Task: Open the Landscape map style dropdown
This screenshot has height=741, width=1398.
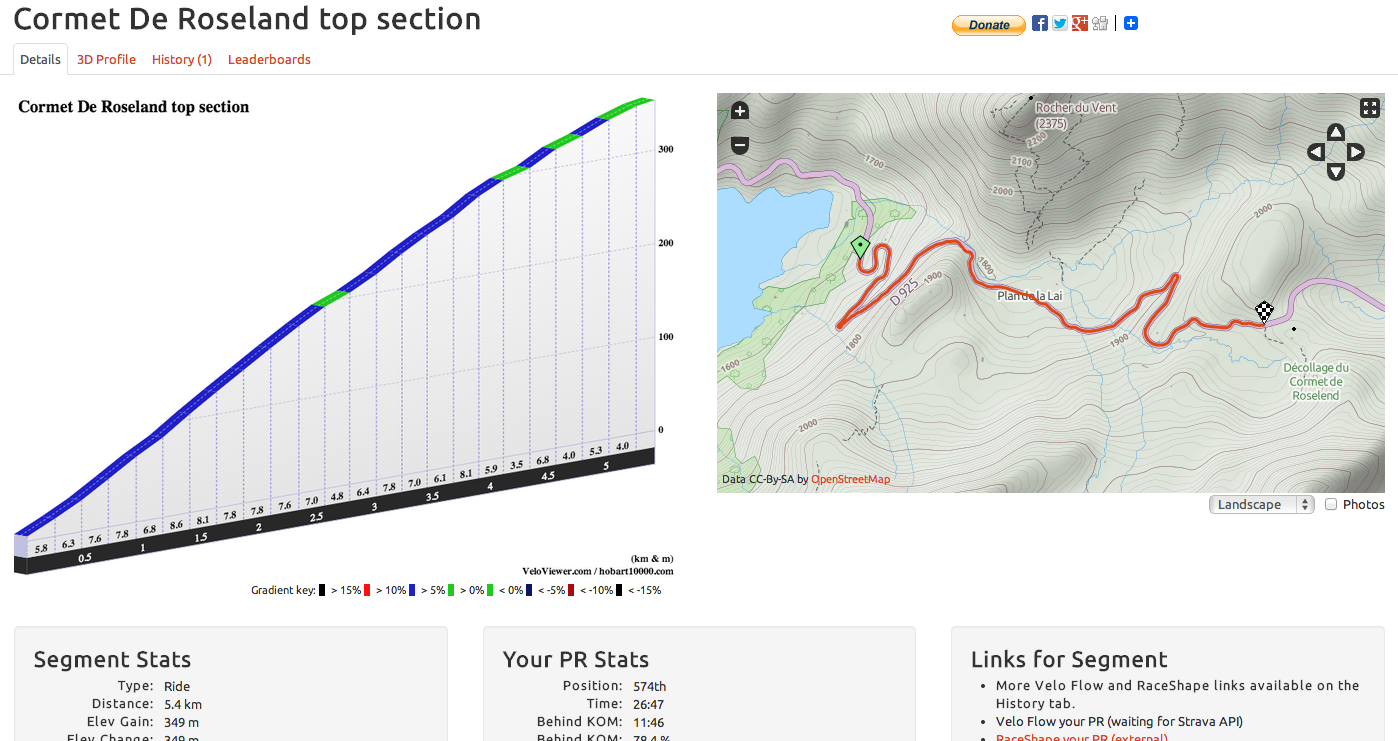Action: coord(1261,505)
